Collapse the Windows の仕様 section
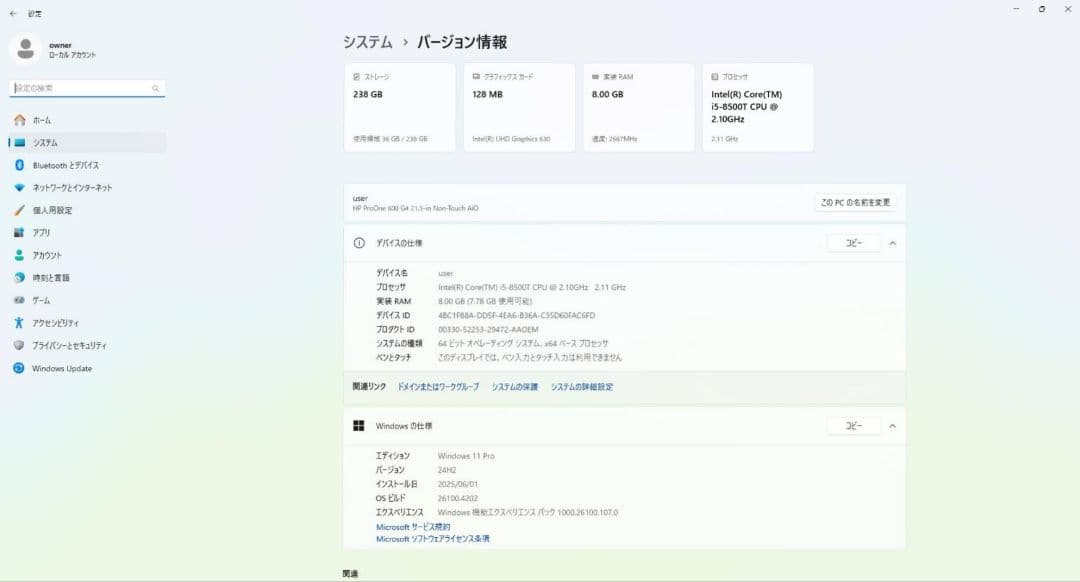This screenshot has width=1080, height=582. 893,425
